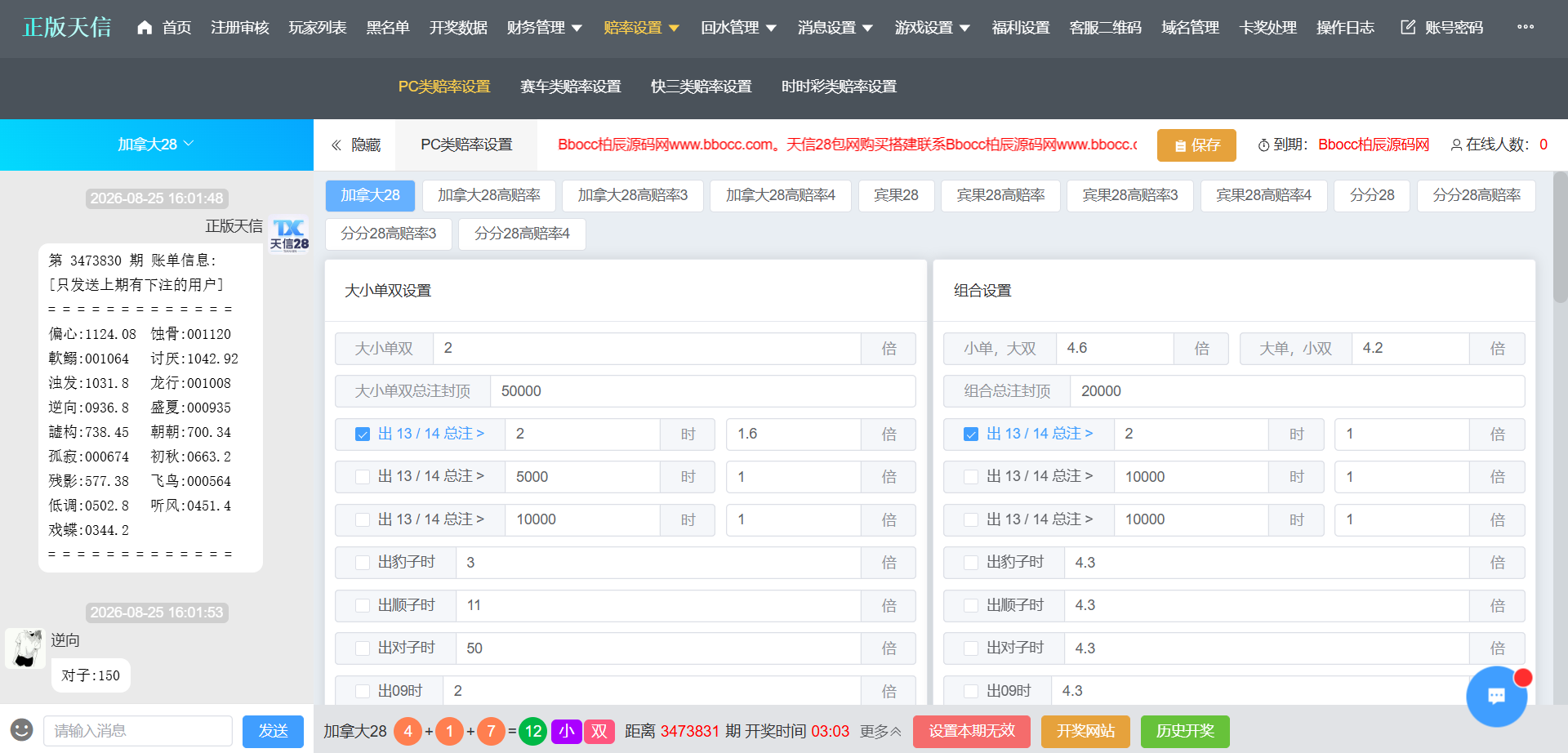Click the 隐藏 hide panel label
Image resolution: width=1568 pixels, height=753 pixels.
[x=366, y=145]
